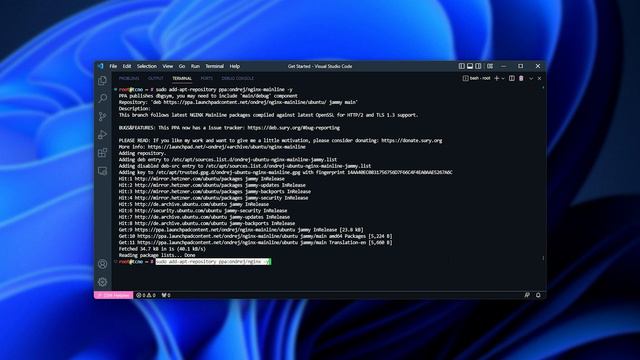Click the deb.sury.org bug-reporting URL
The width and height of the screenshot is (640, 360).
tap(294, 128)
